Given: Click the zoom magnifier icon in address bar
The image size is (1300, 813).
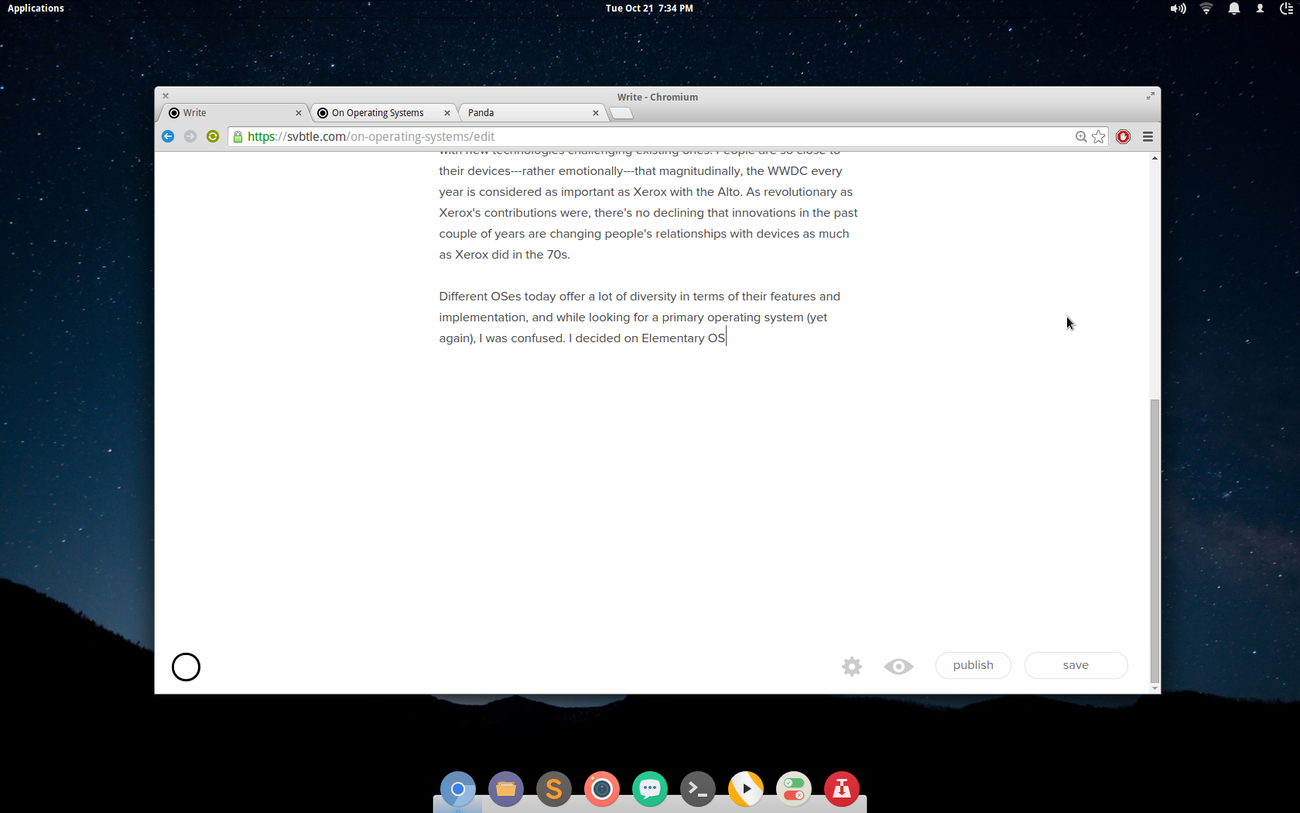Looking at the screenshot, I should (x=1081, y=137).
